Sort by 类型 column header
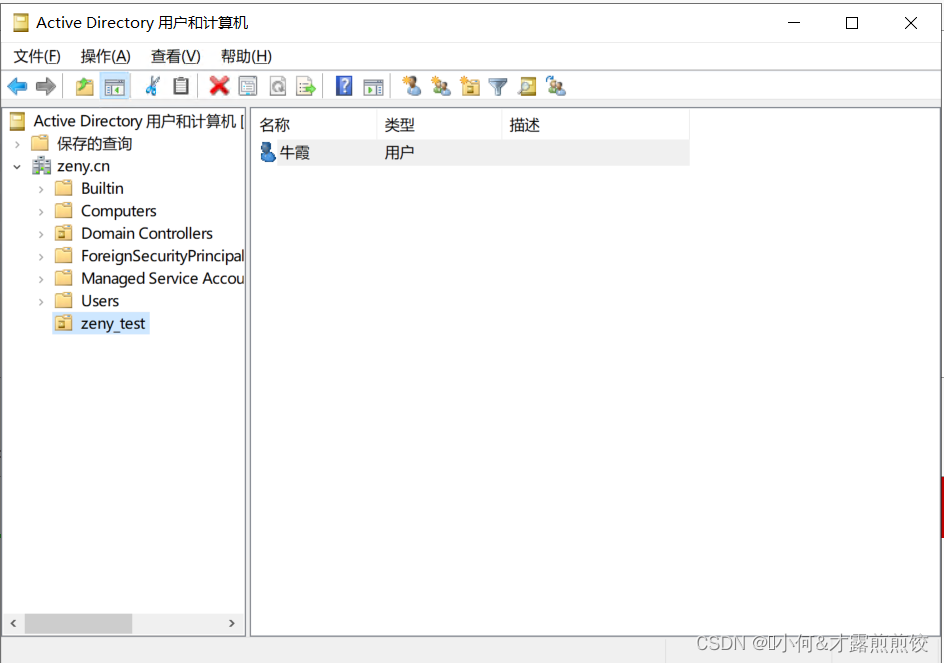The width and height of the screenshot is (944, 663). tap(440, 125)
